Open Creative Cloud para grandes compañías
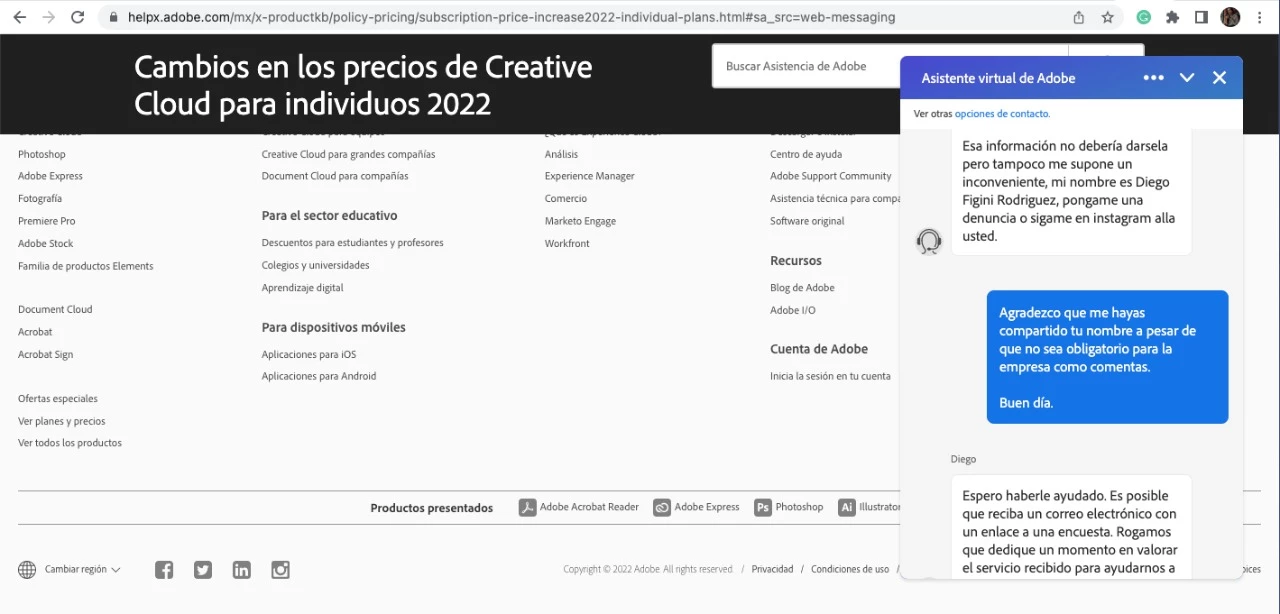This screenshot has height=614, width=1280. (x=348, y=154)
